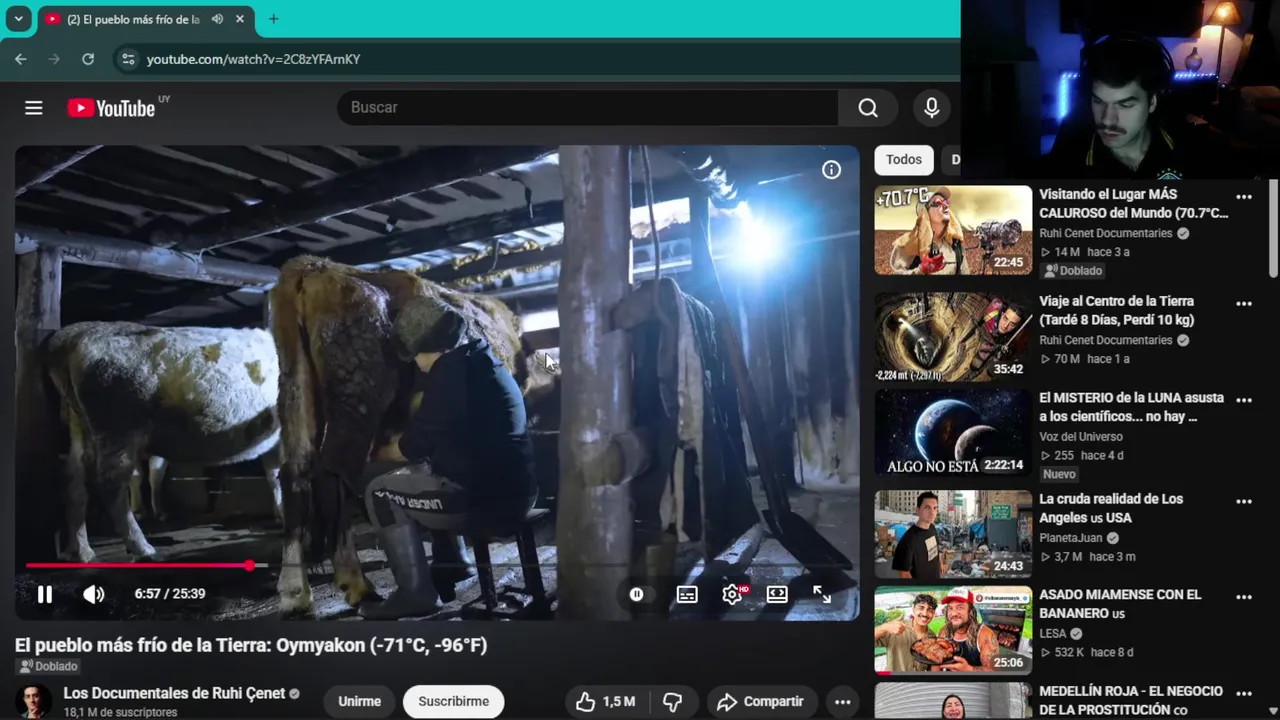This screenshot has width=1280, height=720.
Task: Toggle subtitles closed captions button
Action: 687,594
